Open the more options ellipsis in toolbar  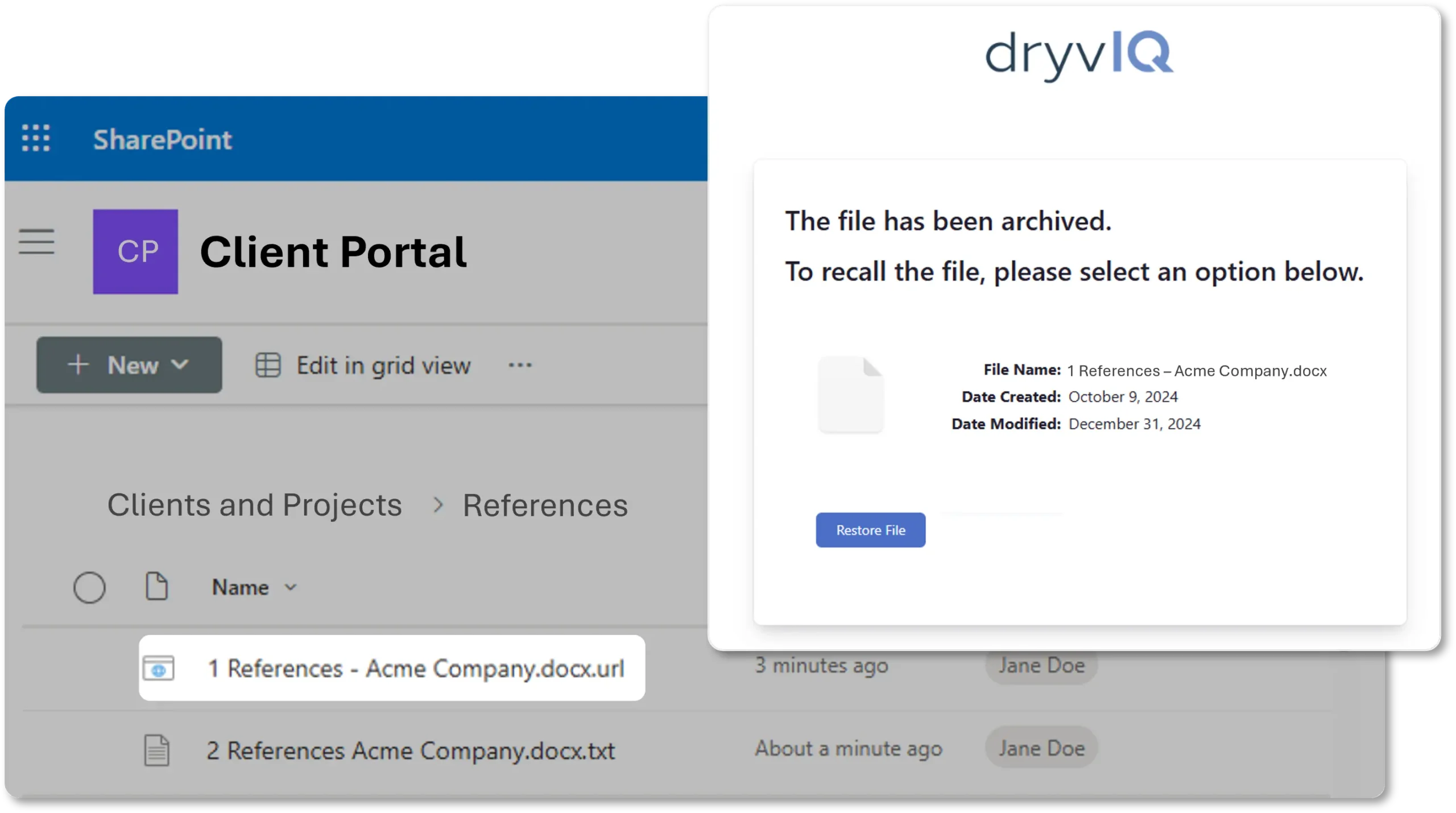click(520, 365)
